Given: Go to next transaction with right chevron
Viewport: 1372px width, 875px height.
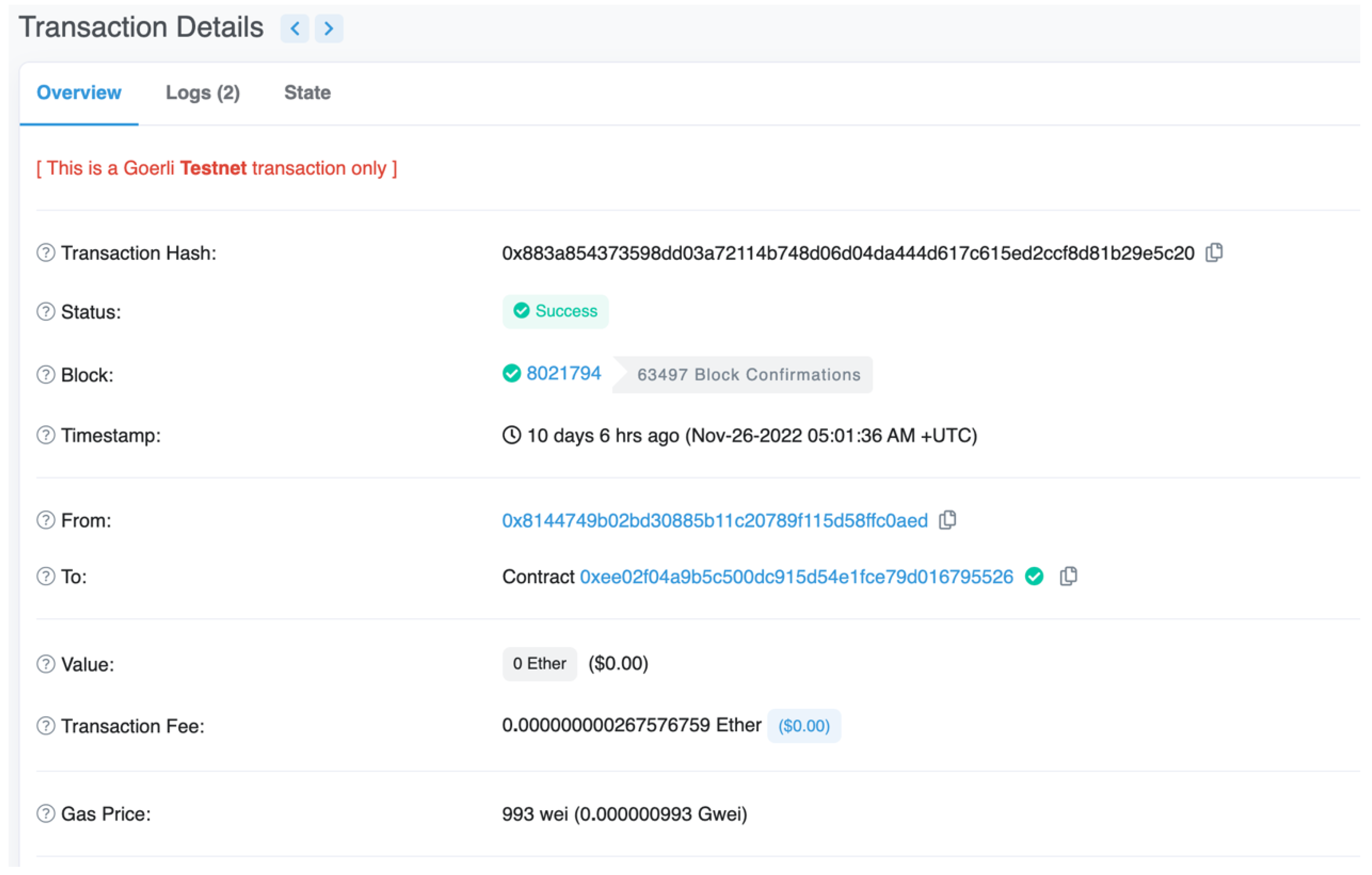Looking at the screenshot, I should 329,29.
